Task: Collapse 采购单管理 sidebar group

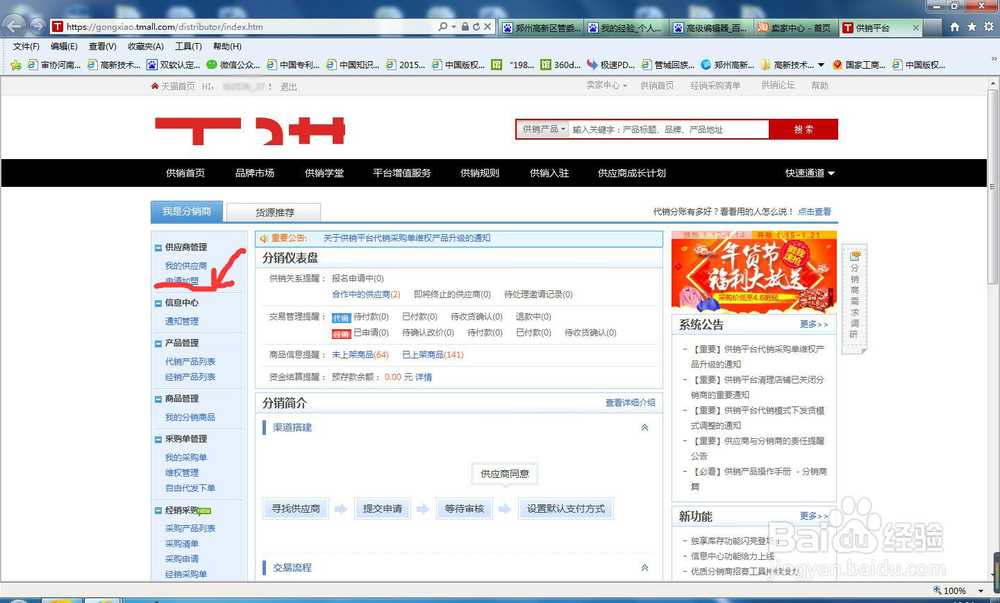Action: [x=158, y=439]
